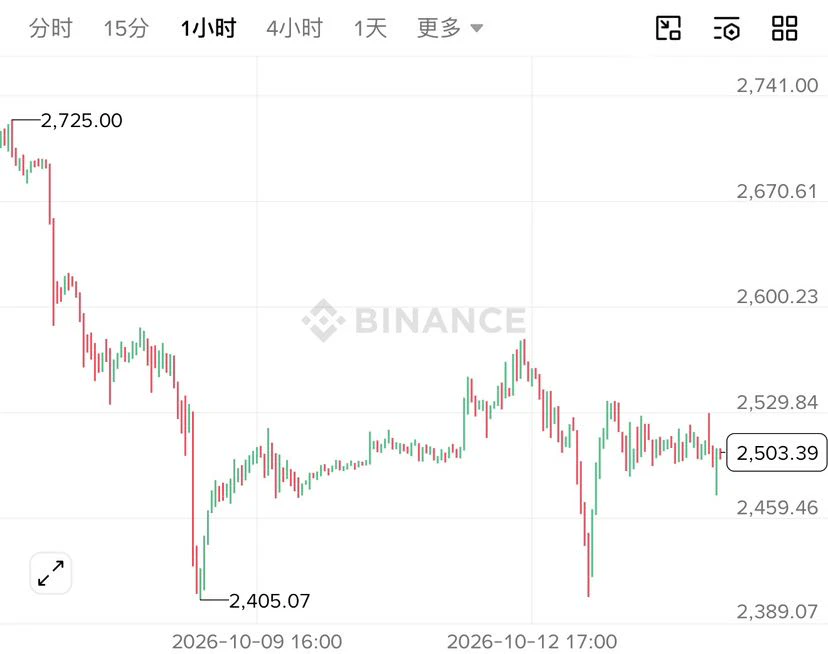Viewport: 828px width, 654px height.
Task: Click the 2,405.07 low price label
Action: pos(269,601)
